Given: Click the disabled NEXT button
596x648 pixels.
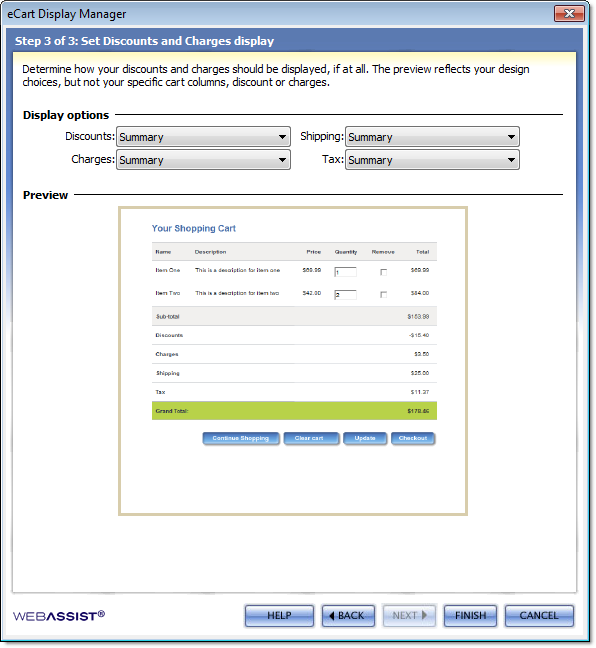Looking at the screenshot, I should [x=409, y=615].
